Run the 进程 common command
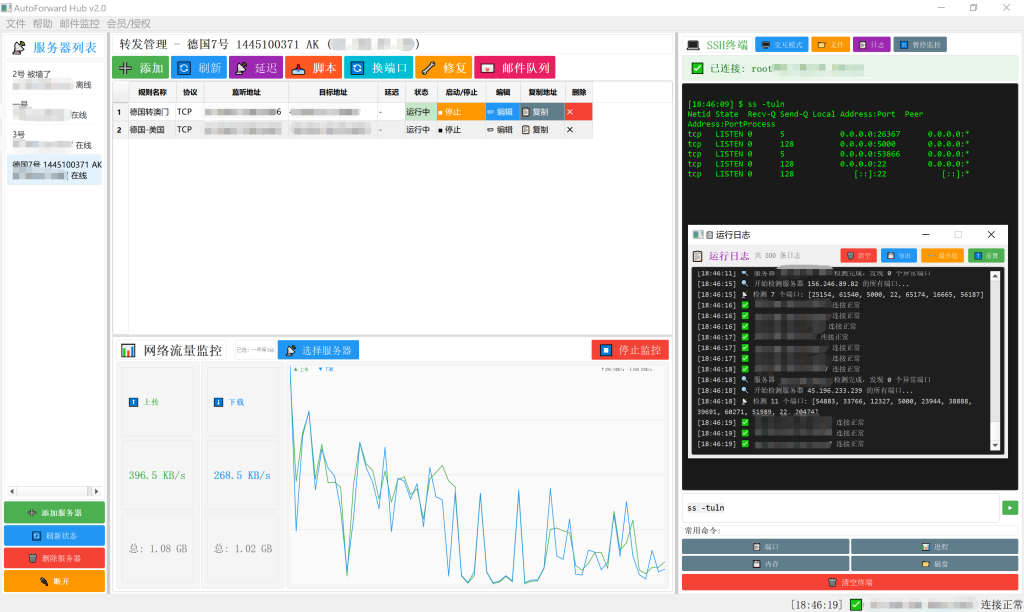Viewport: 1024px width, 612px height. point(935,546)
